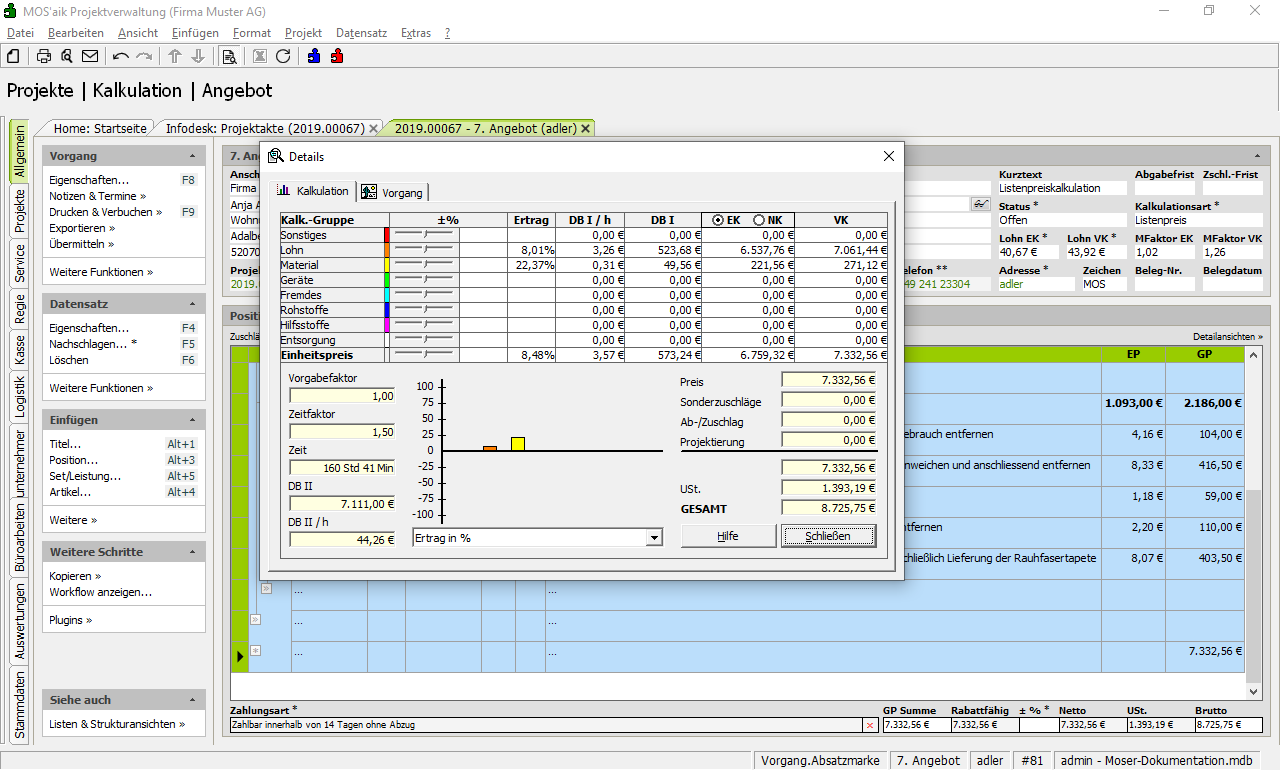Switch to the Vorgang tab in Details
1280x770 pixels.
[393, 192]
